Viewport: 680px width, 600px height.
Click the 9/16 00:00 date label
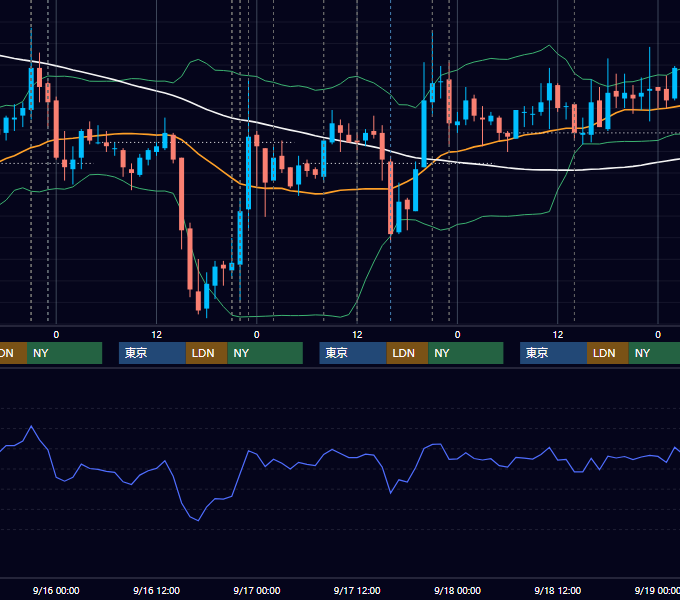[x=56, y=590]
